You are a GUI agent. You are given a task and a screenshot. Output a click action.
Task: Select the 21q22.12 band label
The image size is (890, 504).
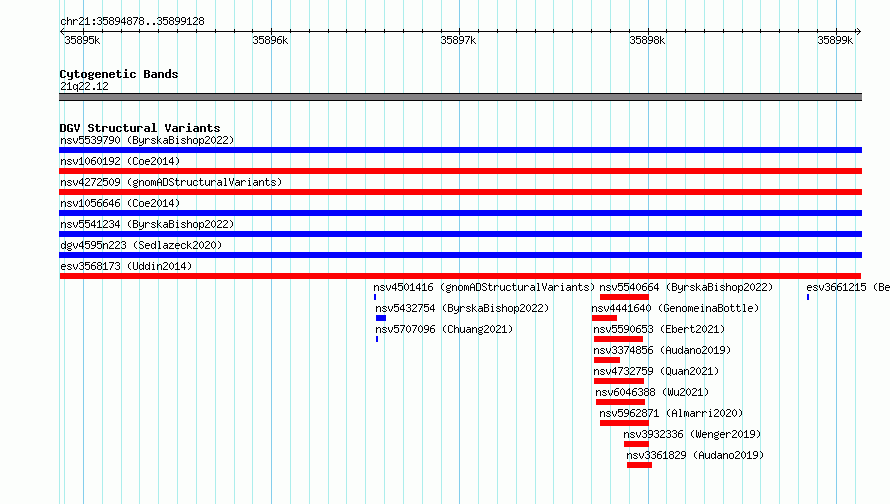click(x=84, y=86)
